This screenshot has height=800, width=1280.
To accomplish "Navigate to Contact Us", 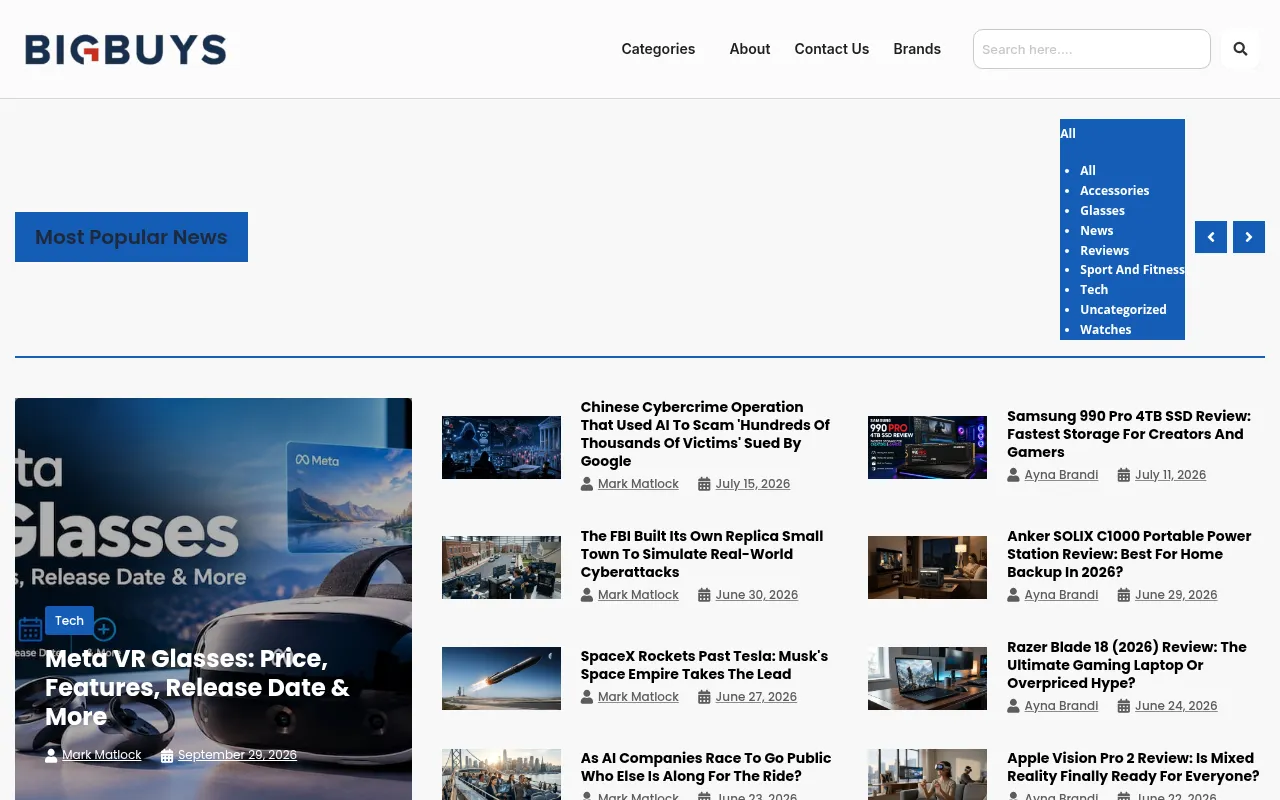I will 832,49.
